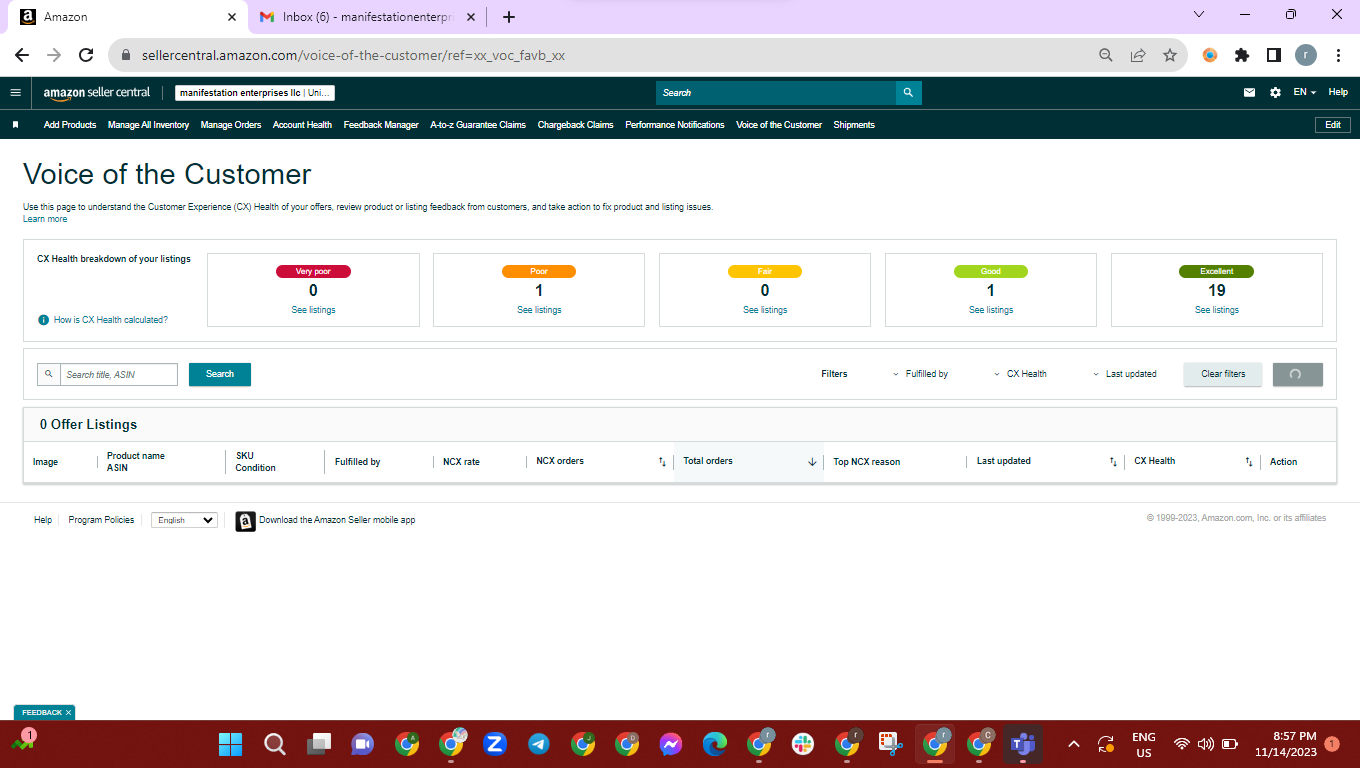Image resolution: width=1360 pixels, height=768 pixels.
Task: Open A-to-z Guarantee Claims
Action: [x=478, y=125]
